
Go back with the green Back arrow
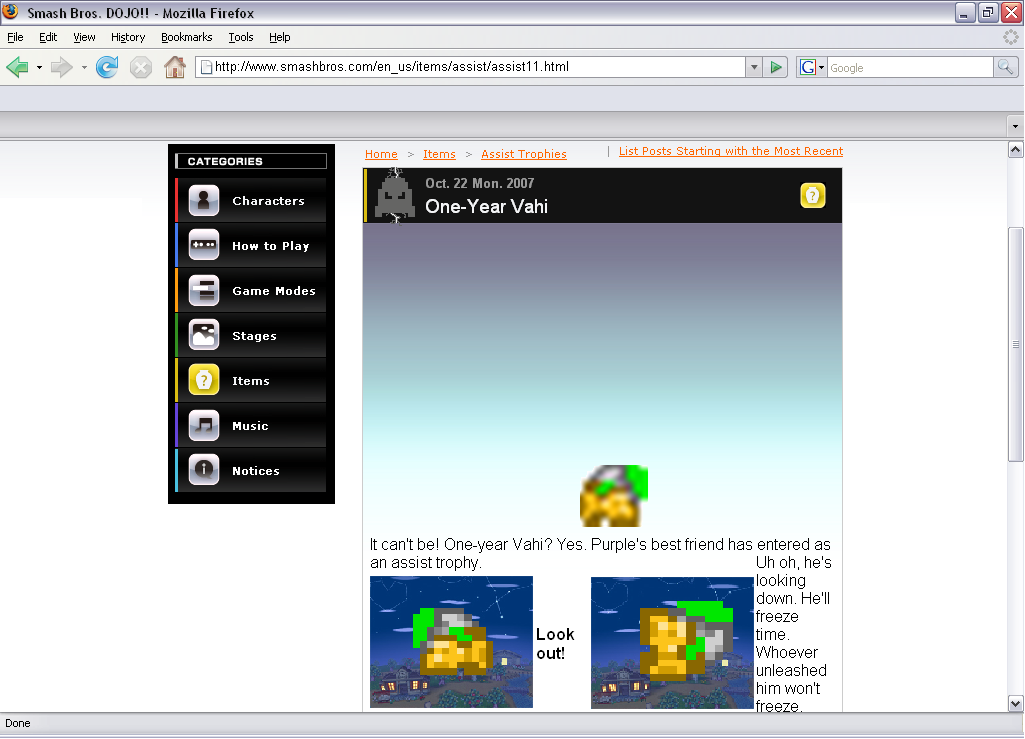coord(18,67)
